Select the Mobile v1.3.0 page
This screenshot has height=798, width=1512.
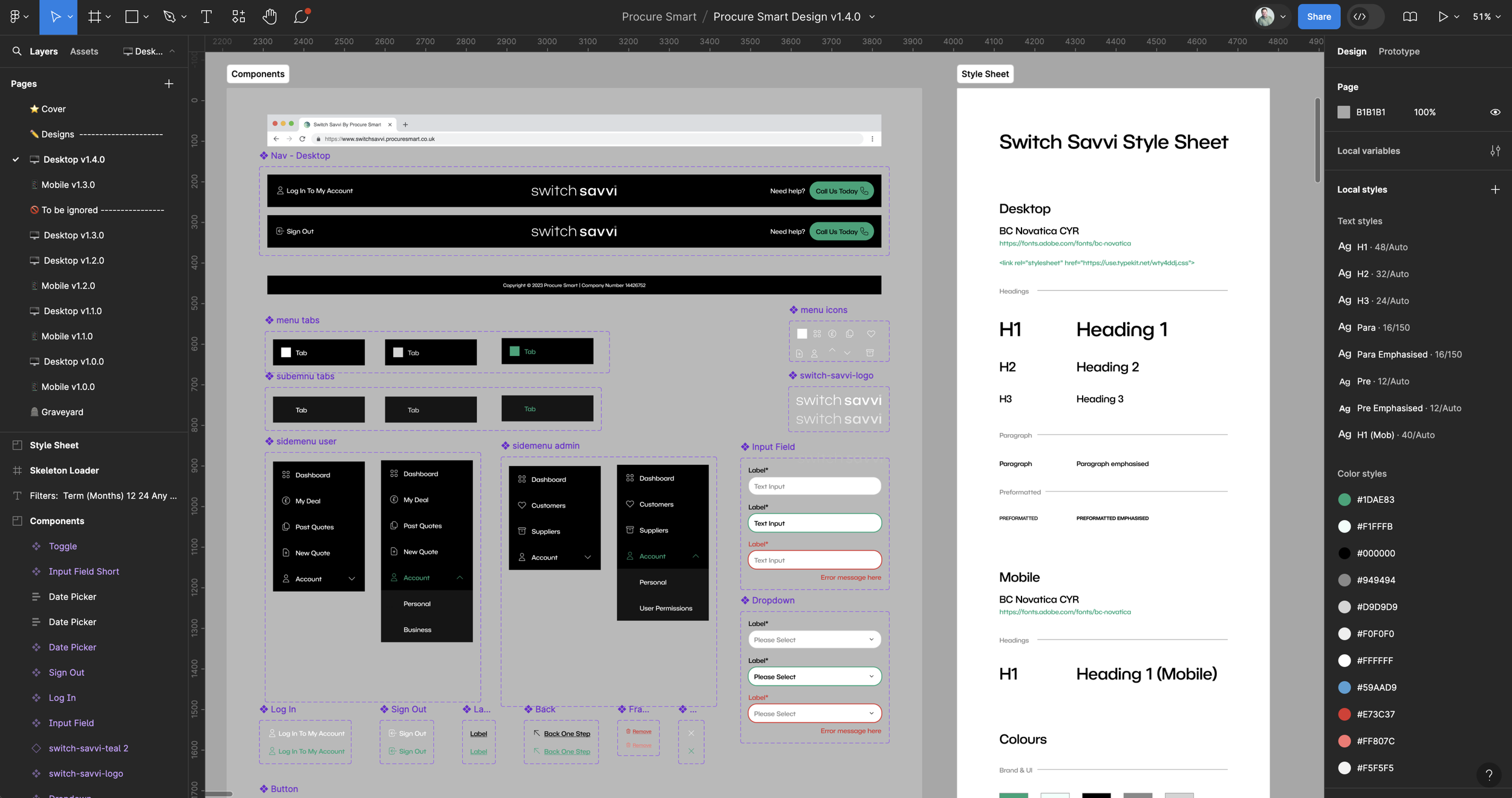(68, 185)
